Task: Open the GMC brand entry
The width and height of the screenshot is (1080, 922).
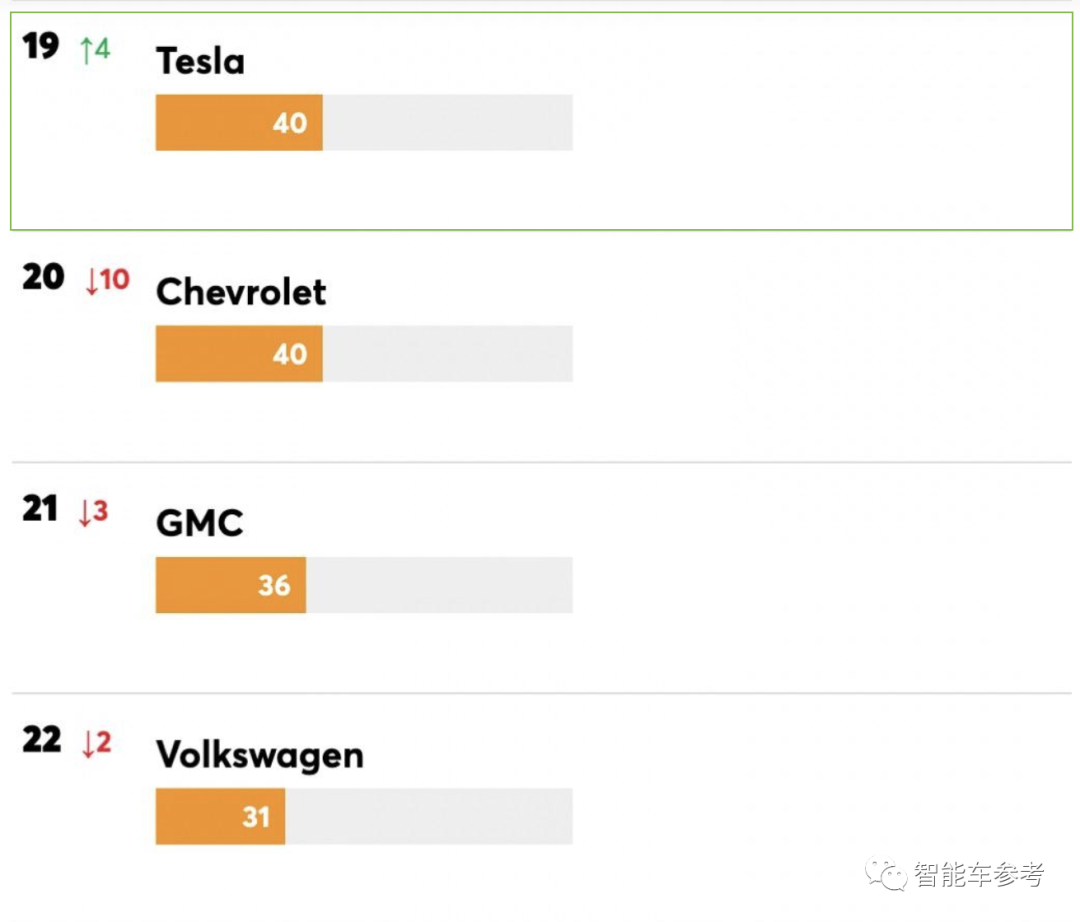Action: point(199,524)
